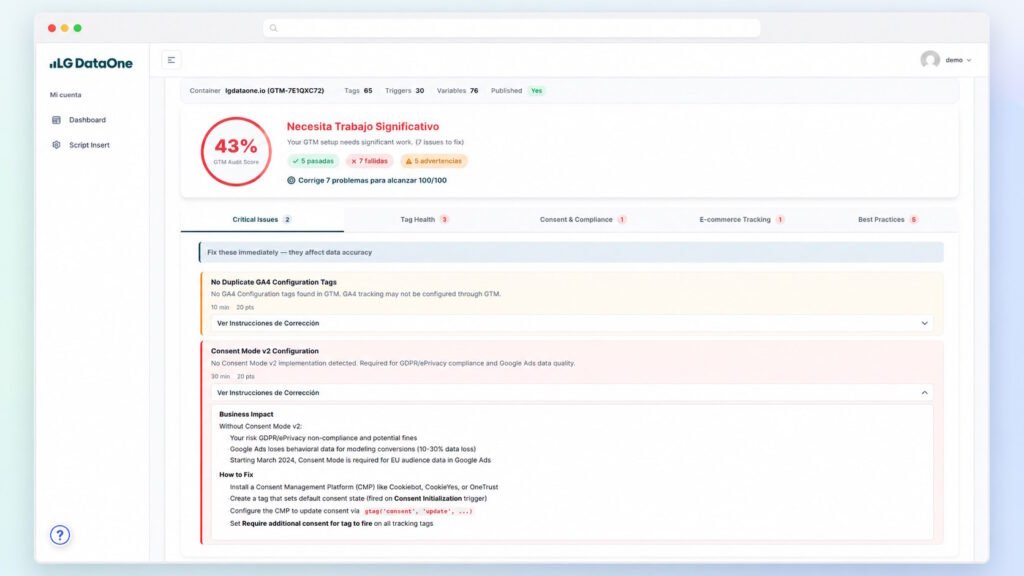
Task: Click the 7 fallidas badge
Action: [369, 161]
